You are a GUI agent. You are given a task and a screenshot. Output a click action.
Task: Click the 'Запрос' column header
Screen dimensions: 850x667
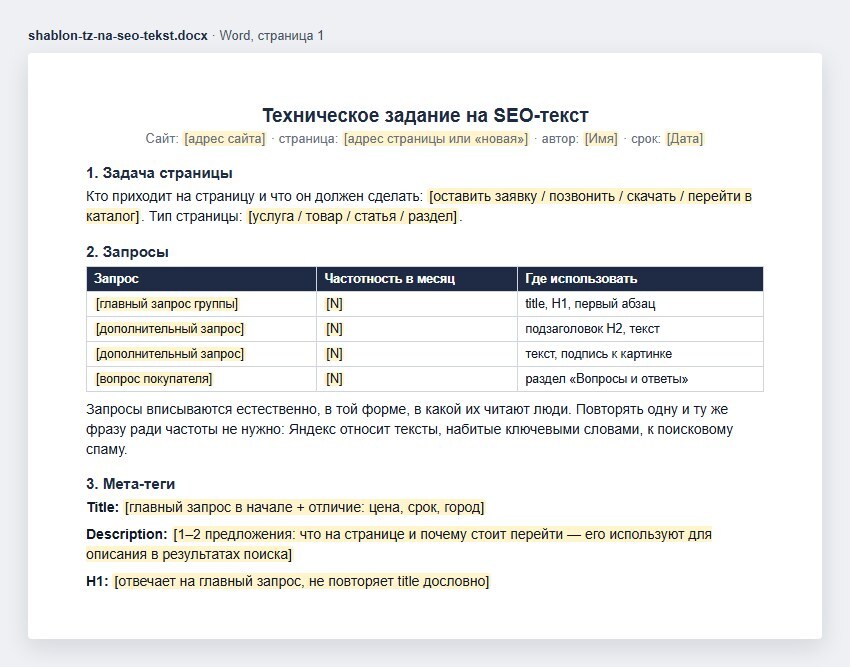tap(201, 279)
